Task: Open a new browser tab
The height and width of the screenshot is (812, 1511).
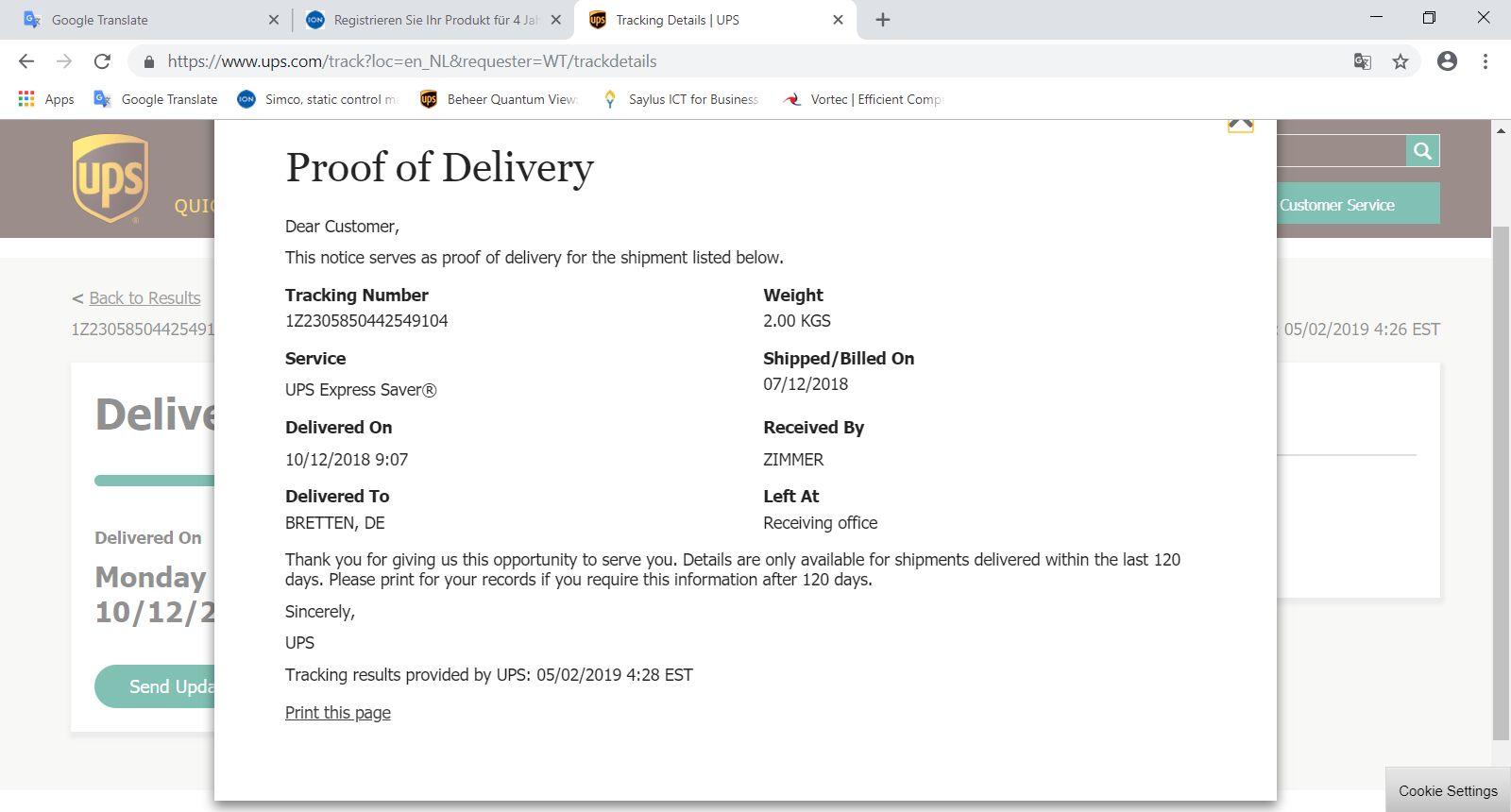Action: [x=883, y=20]
